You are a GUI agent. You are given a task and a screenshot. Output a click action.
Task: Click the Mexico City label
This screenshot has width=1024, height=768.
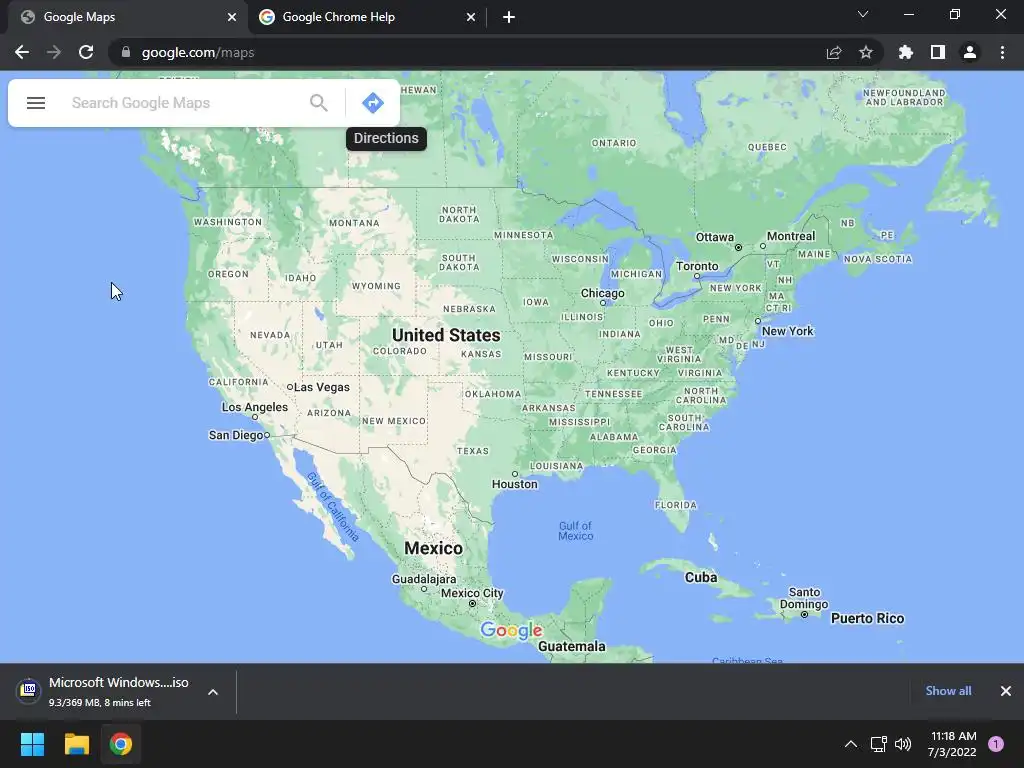click(472, 593)
